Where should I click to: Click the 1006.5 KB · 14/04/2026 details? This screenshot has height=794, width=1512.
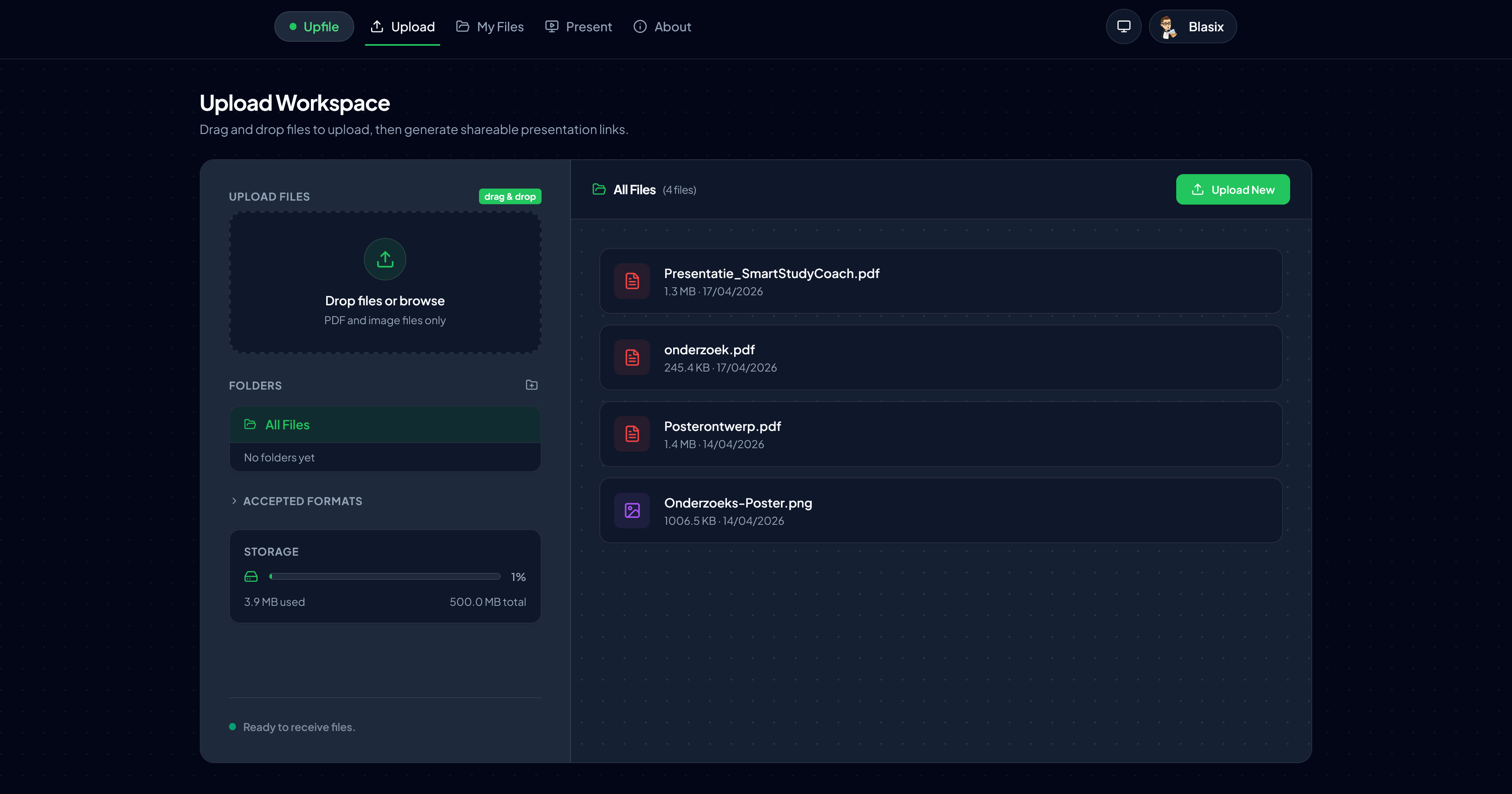tap(724, 520)
